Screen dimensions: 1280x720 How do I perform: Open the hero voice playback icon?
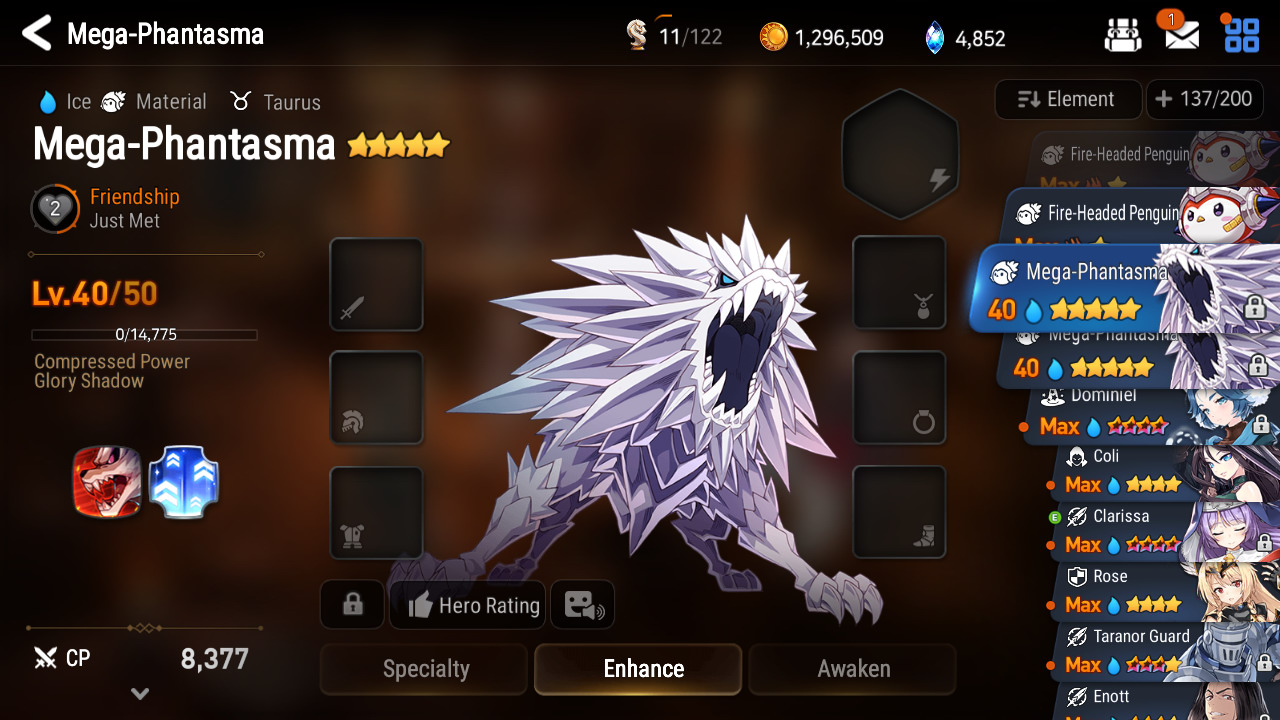[x=583, y=605]
